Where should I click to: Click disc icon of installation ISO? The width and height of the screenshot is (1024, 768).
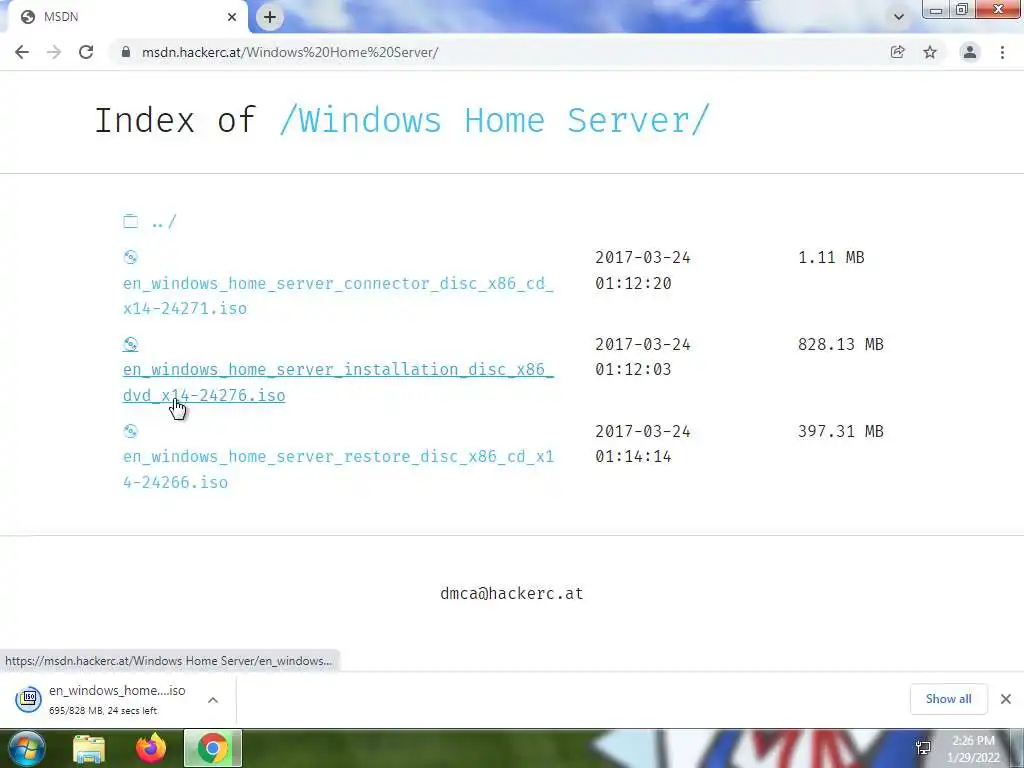point(131,344)
